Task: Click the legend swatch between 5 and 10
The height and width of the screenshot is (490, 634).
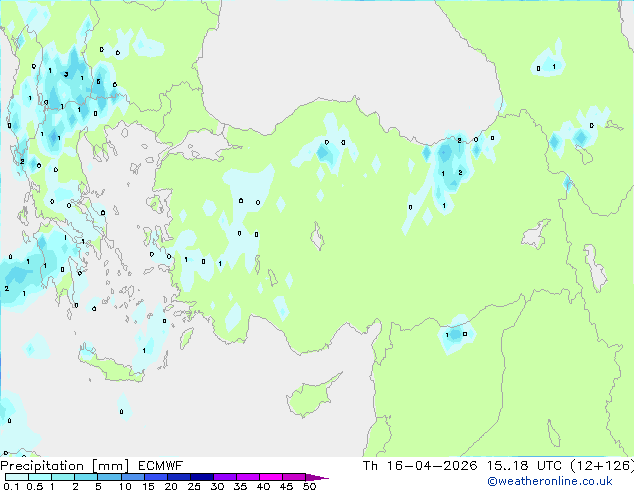Action: (x=109, y=477)
